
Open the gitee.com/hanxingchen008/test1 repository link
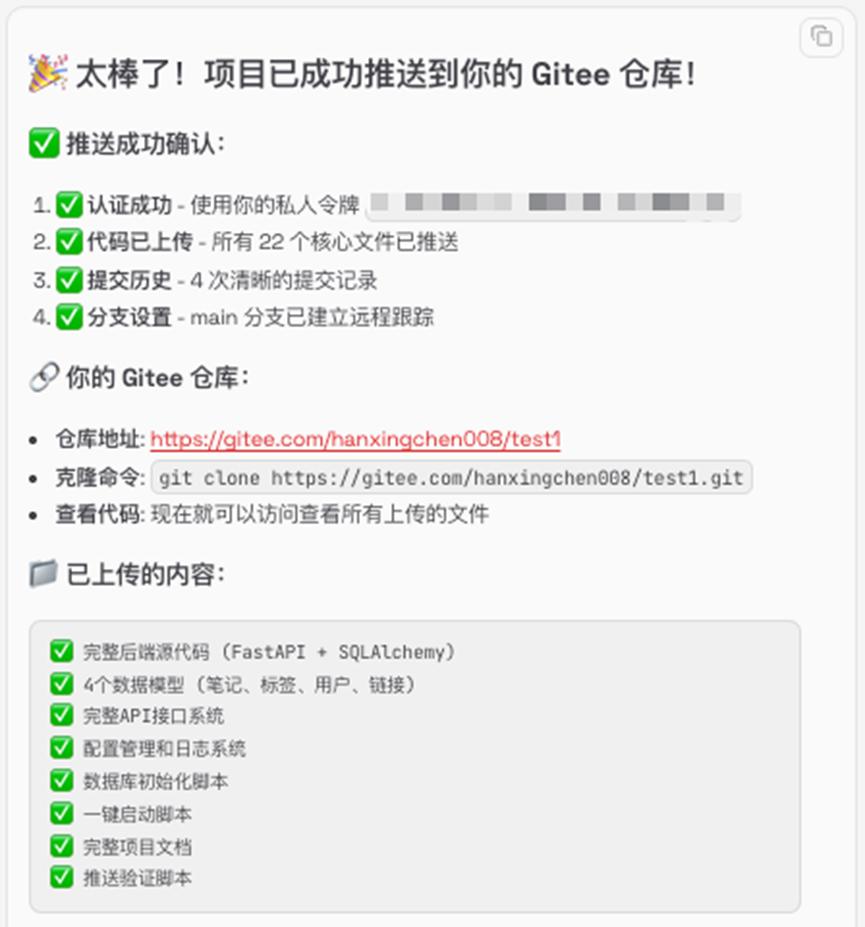[x=355, y=439]
